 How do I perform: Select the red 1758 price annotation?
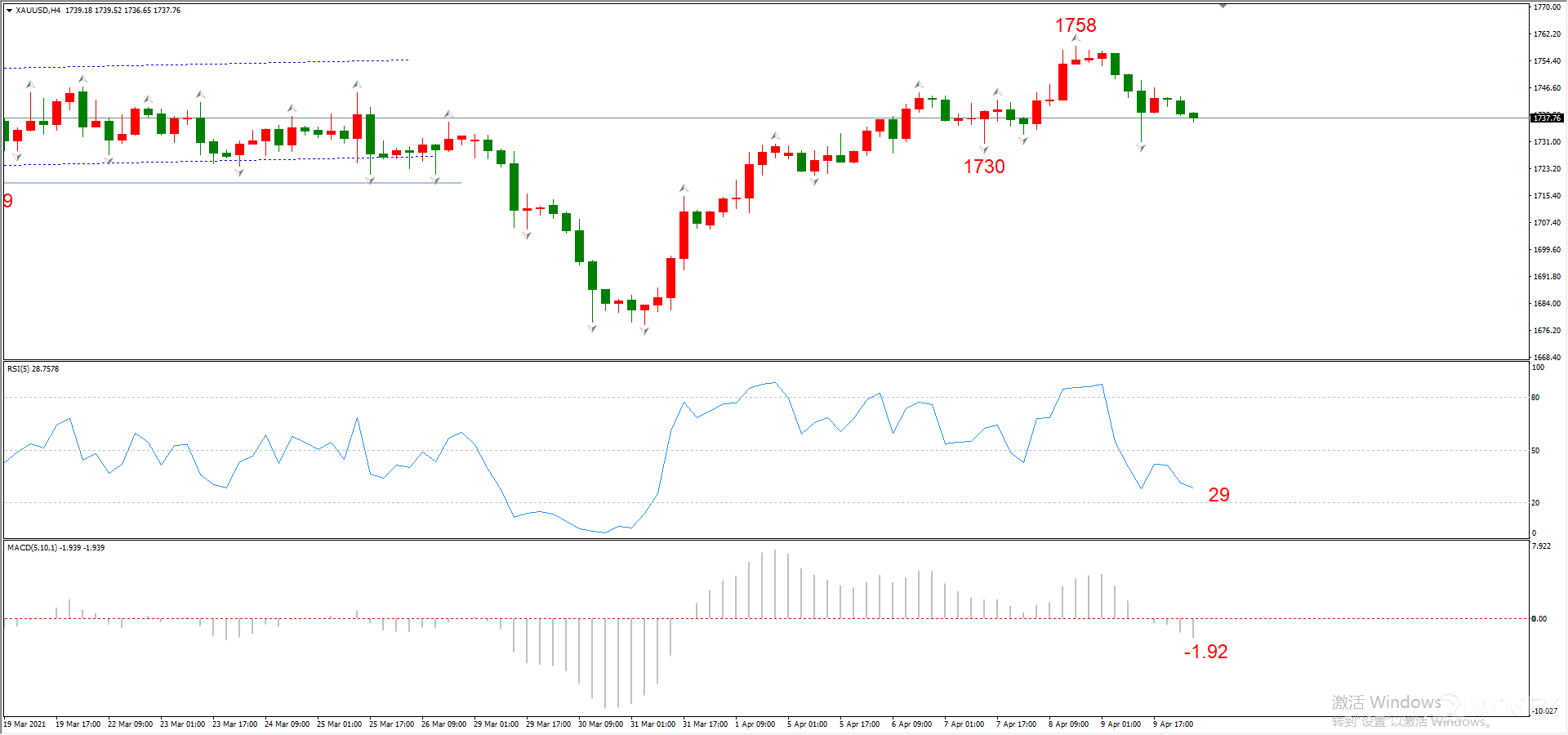pos(1076,25)
